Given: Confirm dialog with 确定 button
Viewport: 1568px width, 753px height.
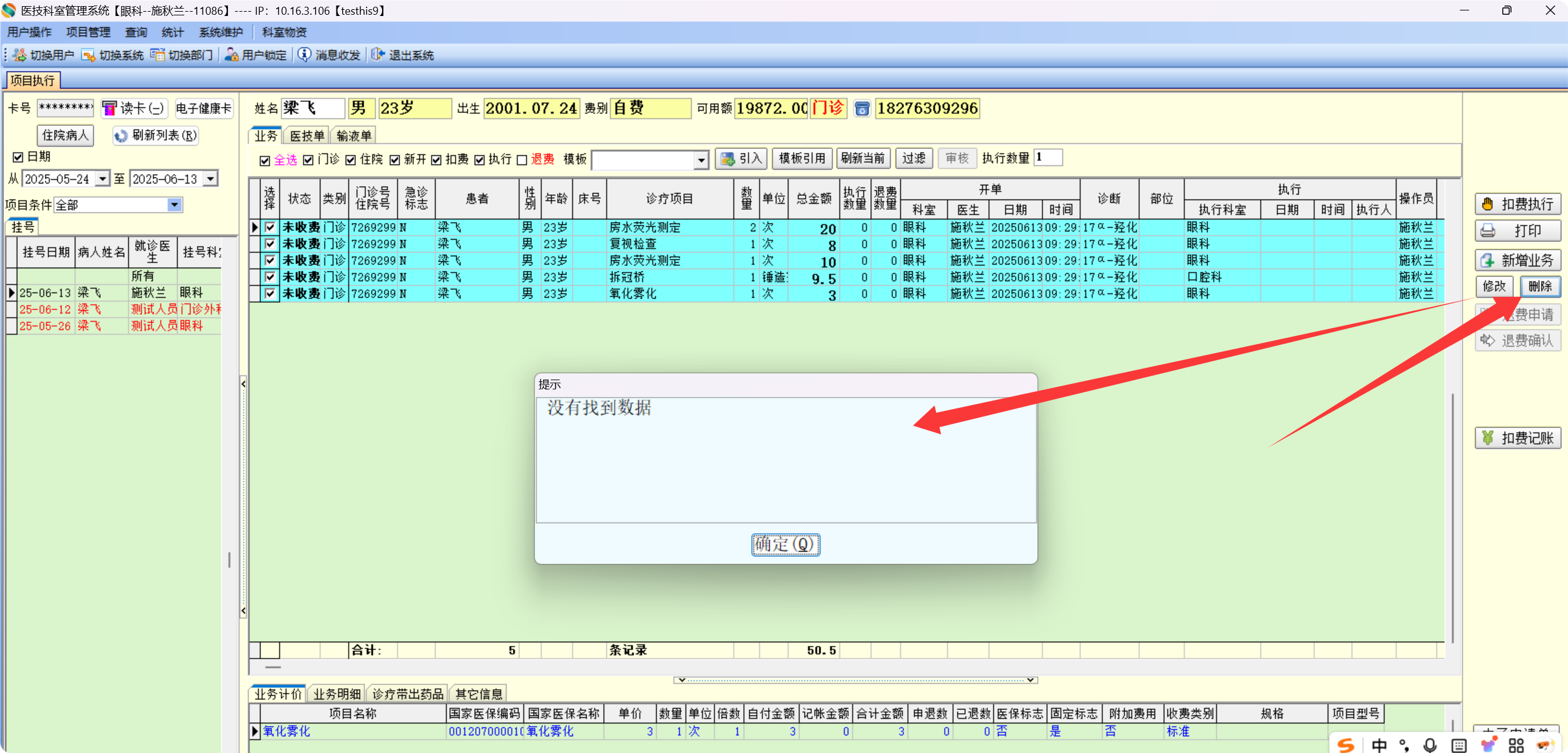Looking at the screenshot, I should tap(785, 544).
